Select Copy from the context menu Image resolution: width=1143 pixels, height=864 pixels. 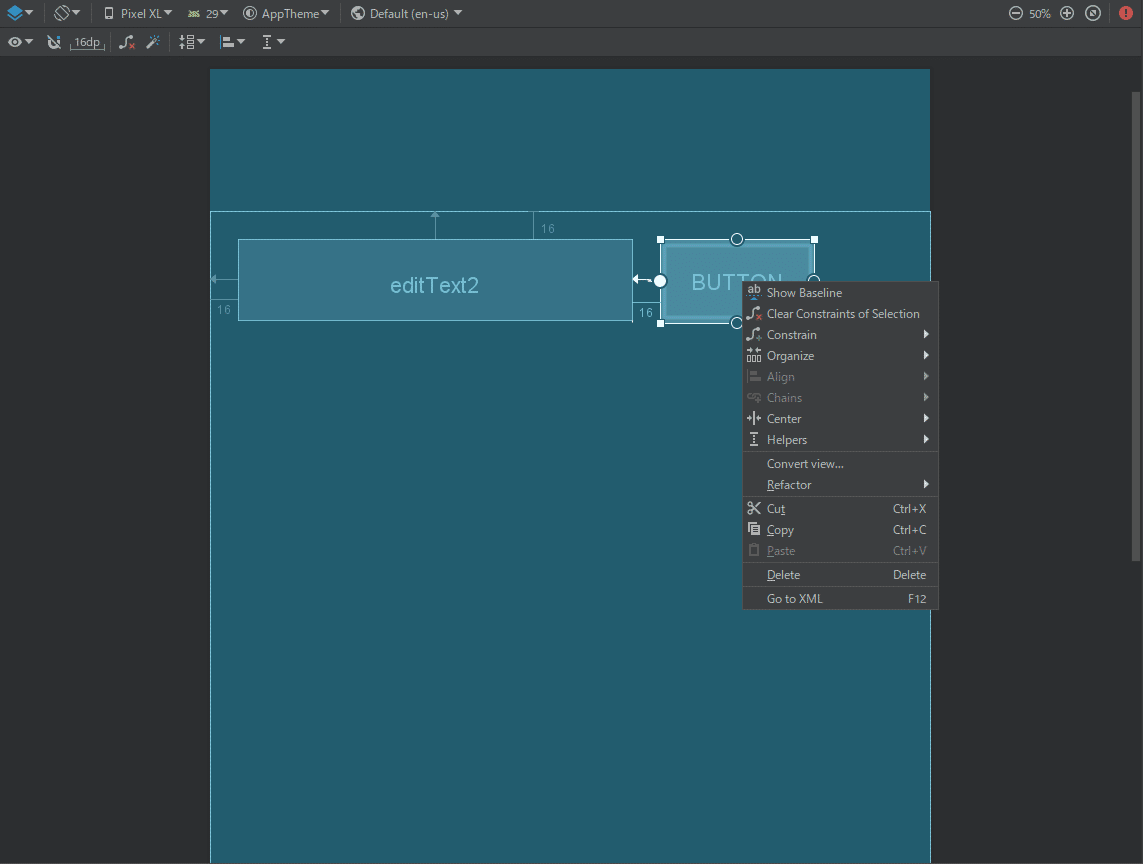(x=840, y=530)
